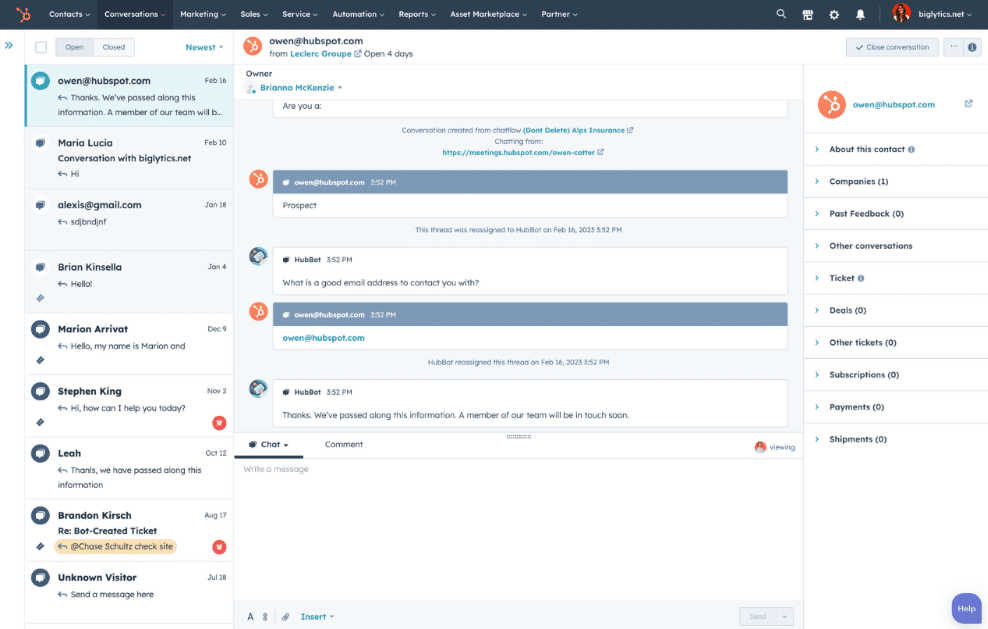This screenshot has height=629, width=988.
Task: Open the Insert dropdown
Action: pos(317,616)
